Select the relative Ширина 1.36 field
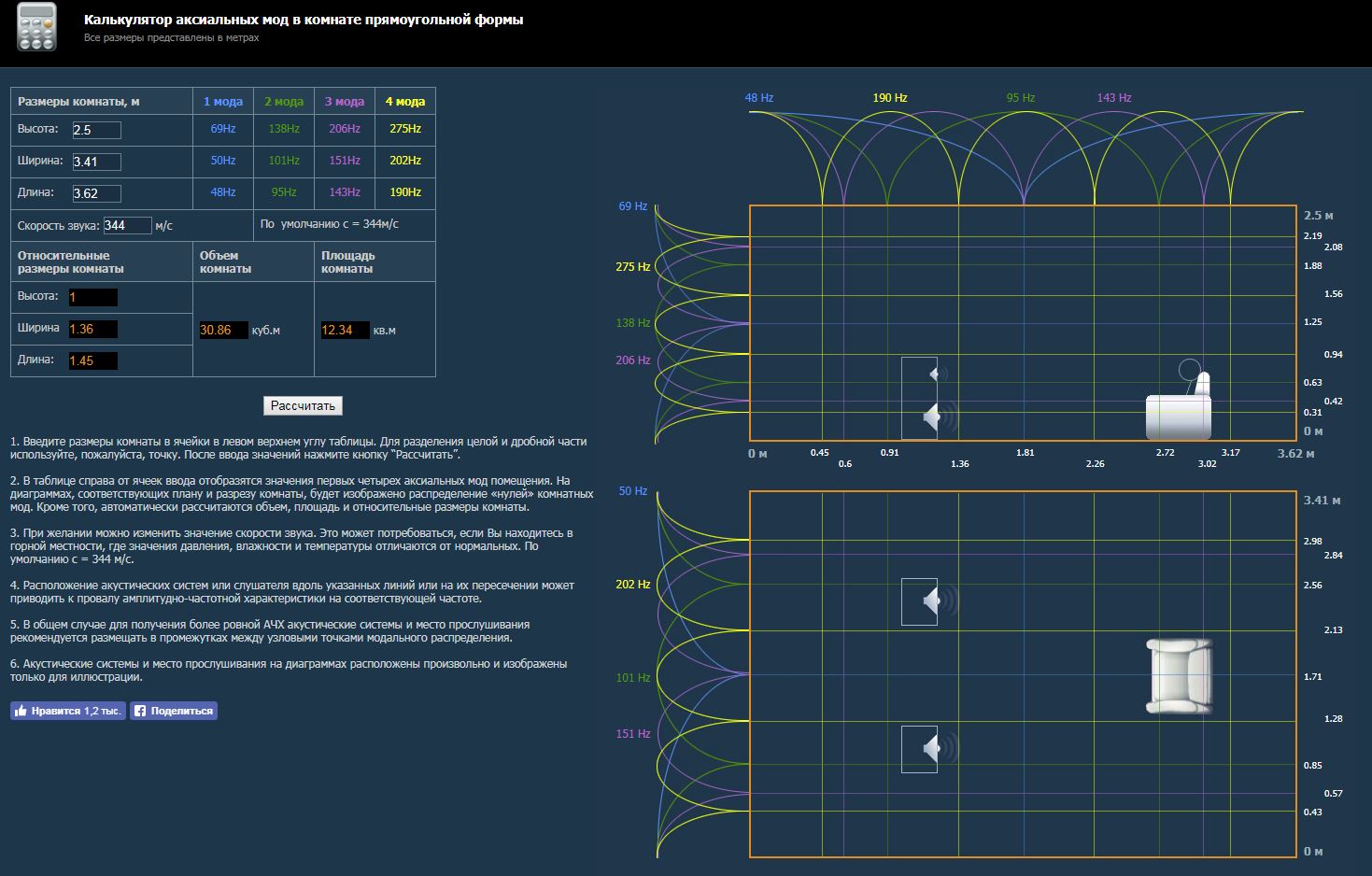 (x=93, y=329)
